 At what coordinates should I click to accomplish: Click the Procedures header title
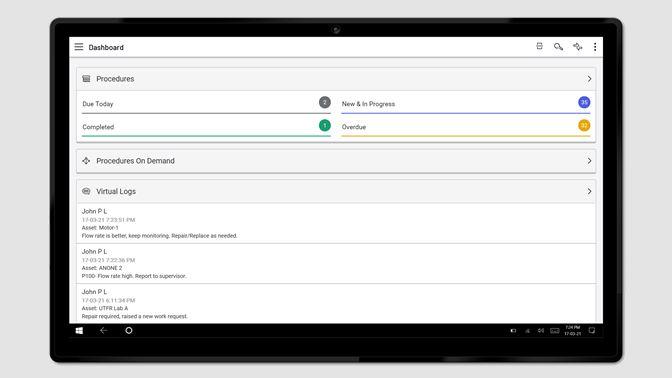pyautogui.click(x=115, y=79)
